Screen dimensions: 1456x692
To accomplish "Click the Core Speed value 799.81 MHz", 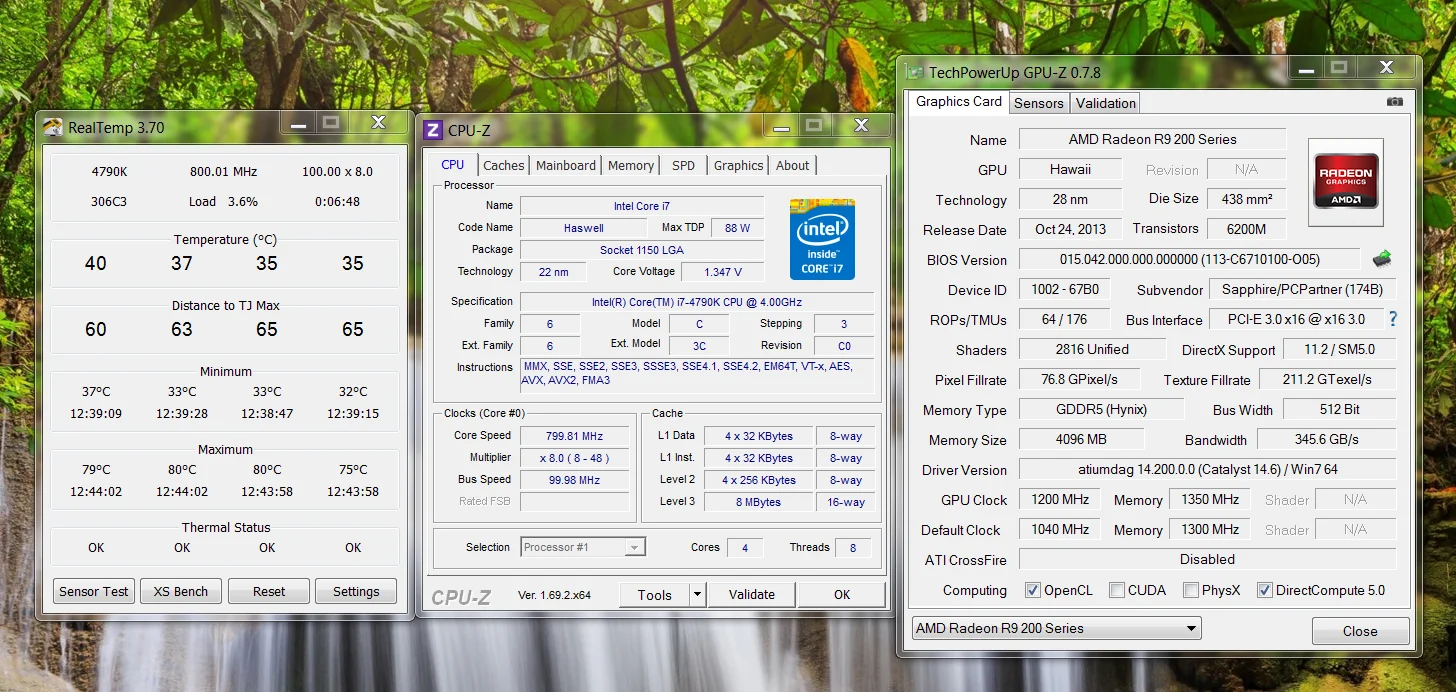I will pyautogui.click(x=575, y=436).
